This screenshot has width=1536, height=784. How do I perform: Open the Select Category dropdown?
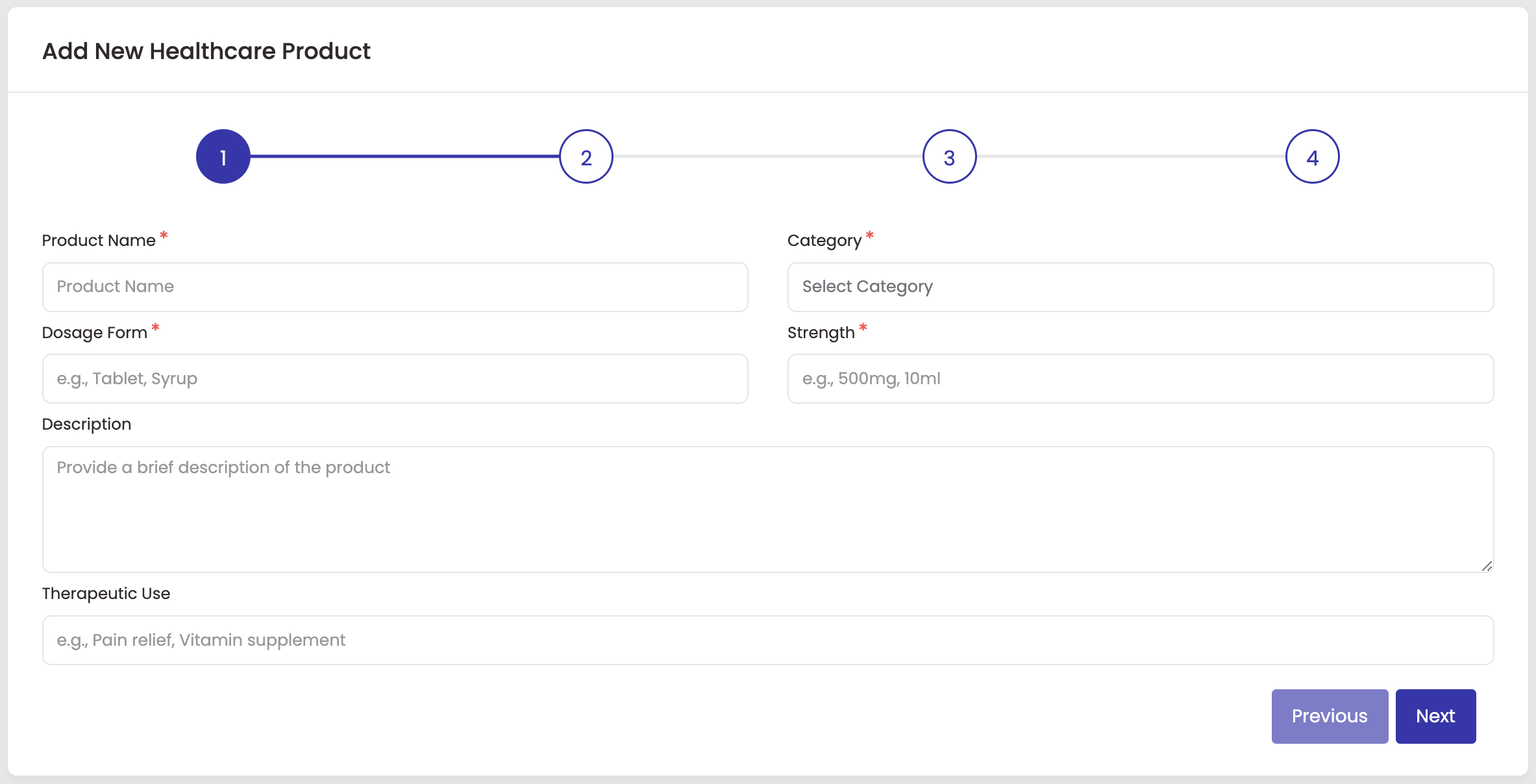(1140, 287)
